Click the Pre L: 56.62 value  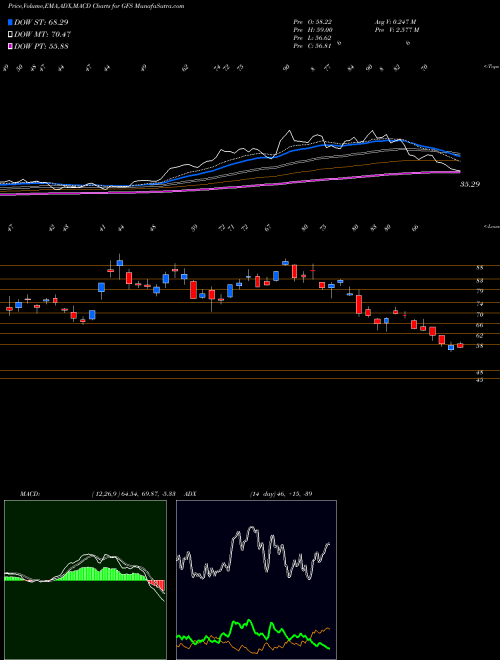point(313,38)
